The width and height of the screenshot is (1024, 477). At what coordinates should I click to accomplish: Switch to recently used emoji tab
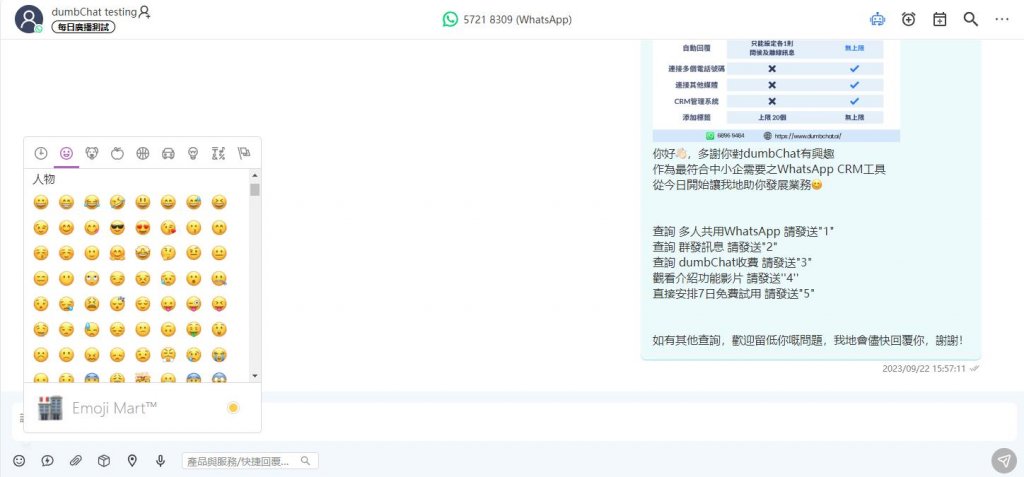click(40, 154)
